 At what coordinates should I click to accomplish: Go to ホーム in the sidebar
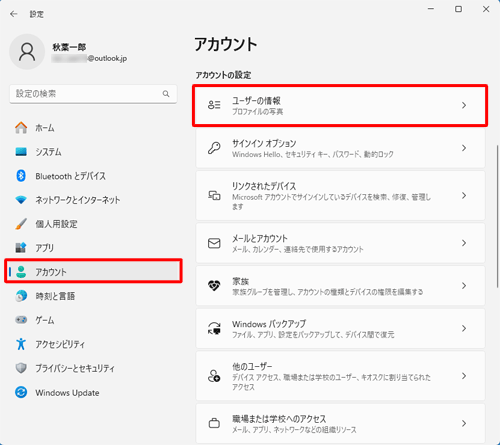[93, 128]
